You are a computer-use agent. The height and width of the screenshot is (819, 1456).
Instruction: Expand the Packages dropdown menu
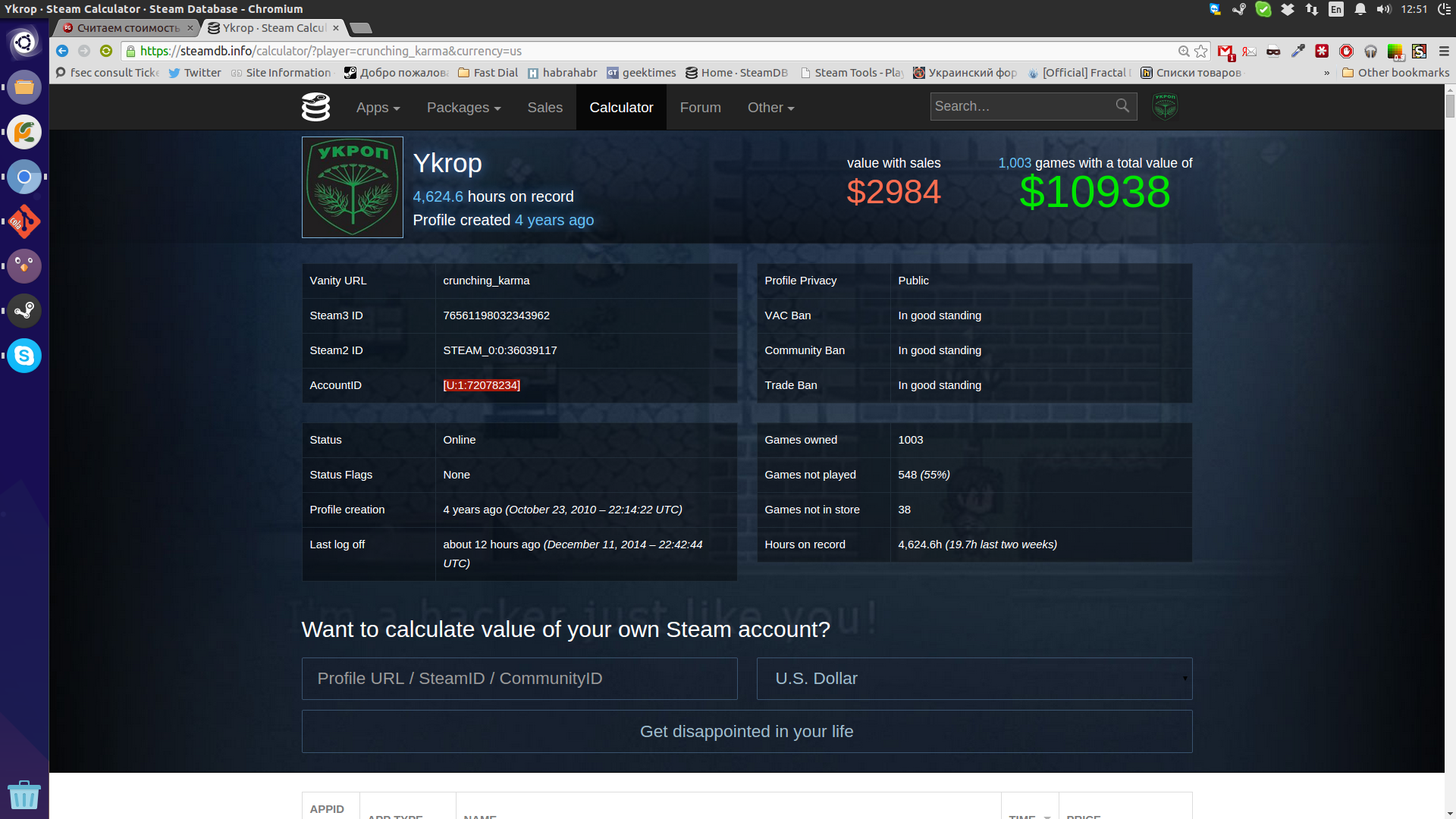point(463,108)
